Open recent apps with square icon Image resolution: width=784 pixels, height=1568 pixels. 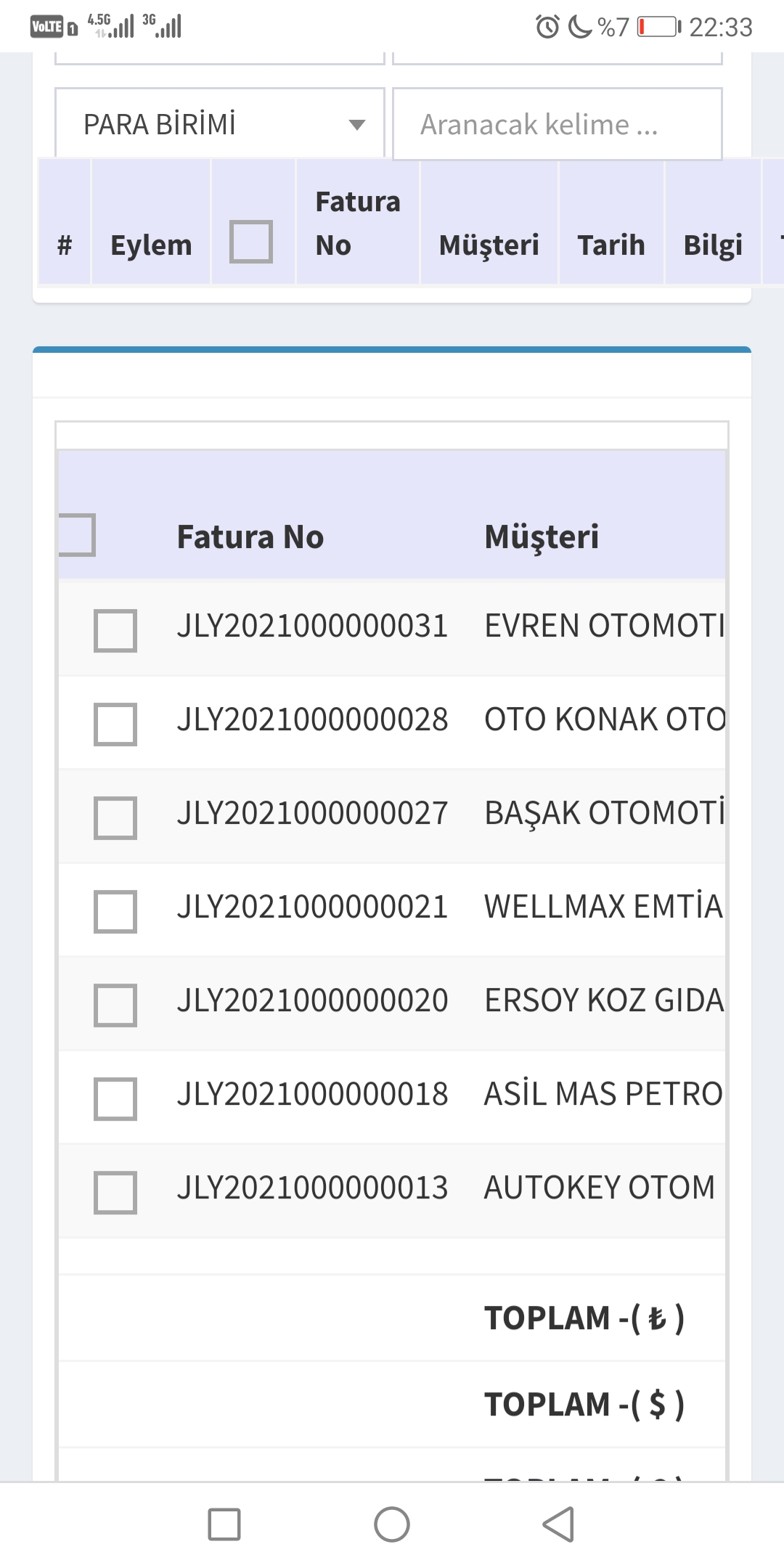[224, 1524]
